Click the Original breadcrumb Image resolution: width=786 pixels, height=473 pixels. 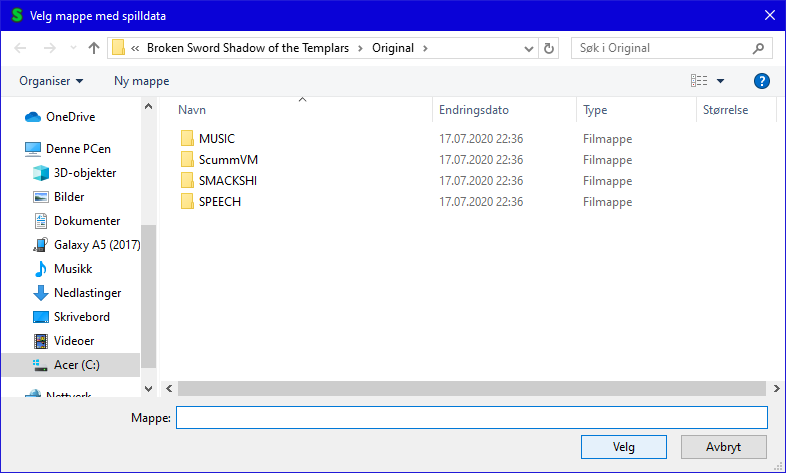(x=393, y=48)
